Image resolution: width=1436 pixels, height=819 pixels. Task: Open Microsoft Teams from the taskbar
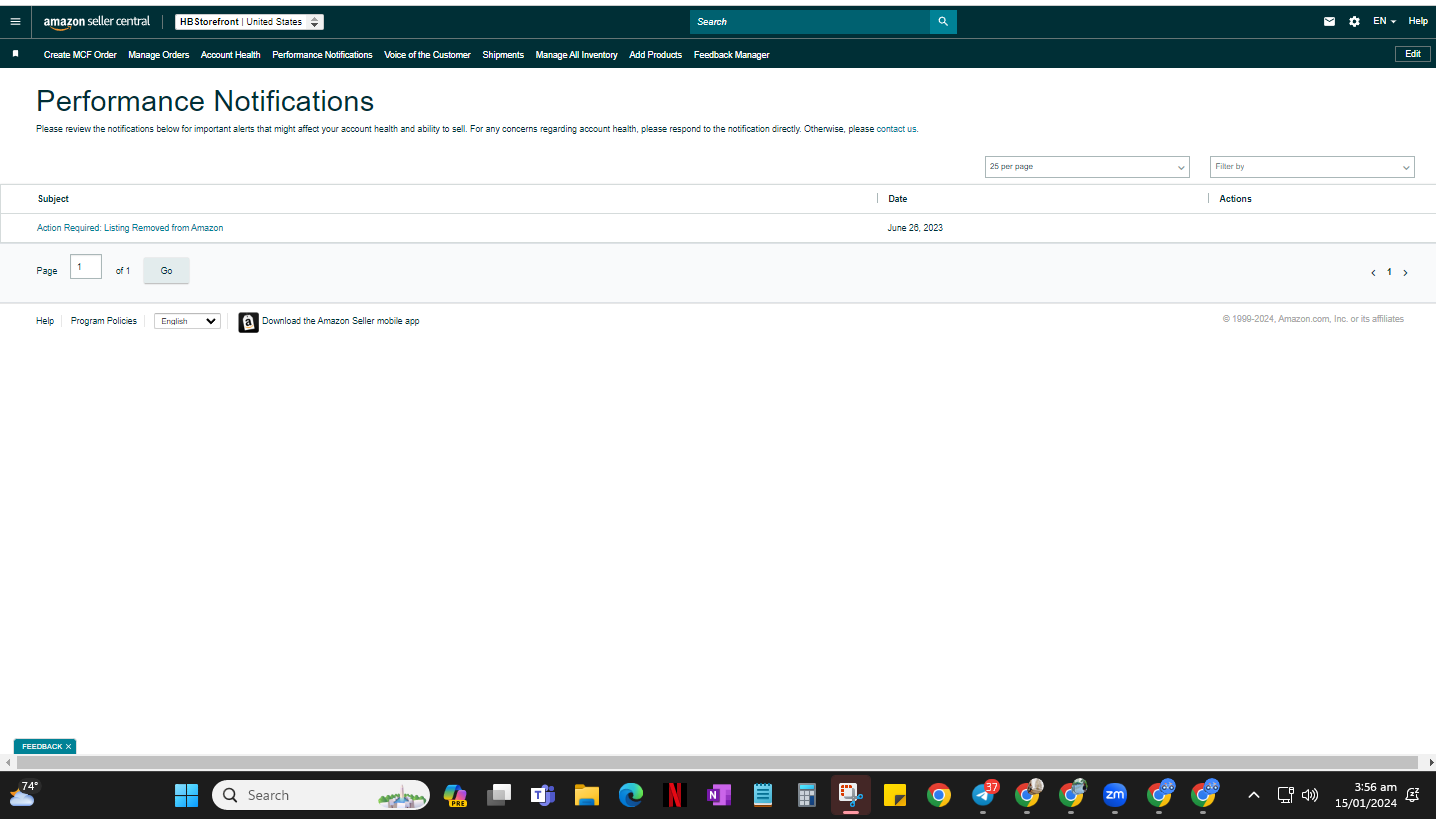(x=543, y=795)
